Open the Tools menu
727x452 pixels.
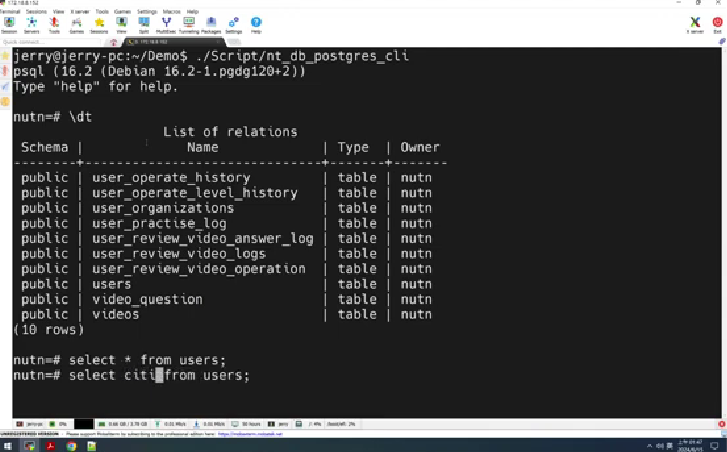(102, 12)
